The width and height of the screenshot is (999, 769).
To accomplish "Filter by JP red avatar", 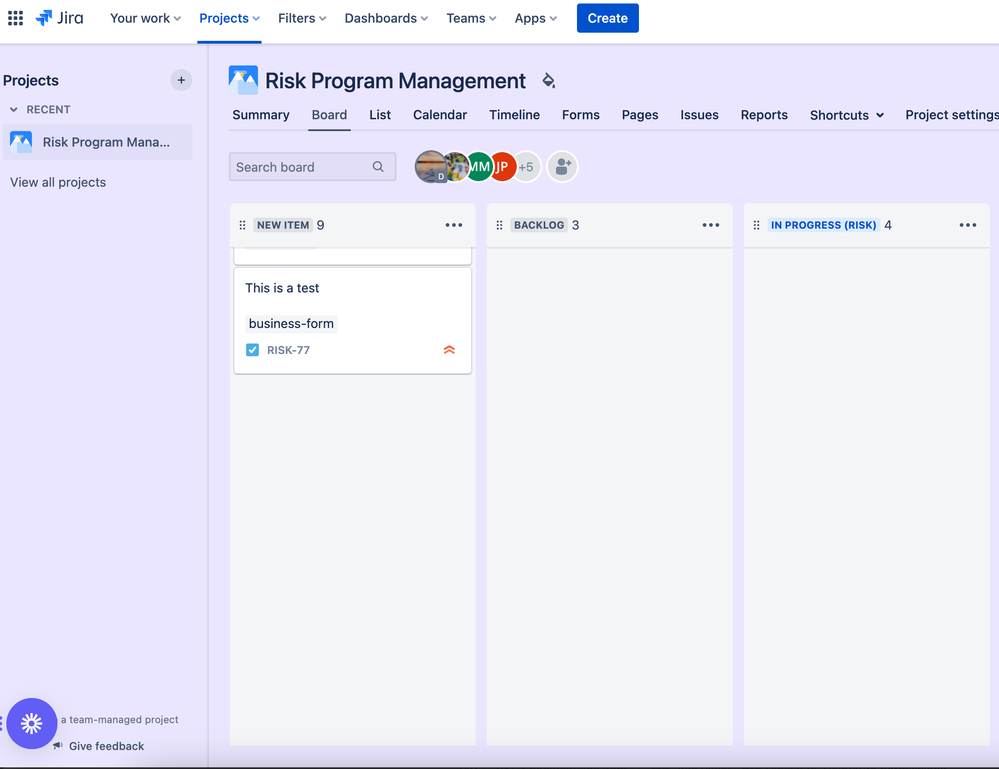I will tap(503, 167).
